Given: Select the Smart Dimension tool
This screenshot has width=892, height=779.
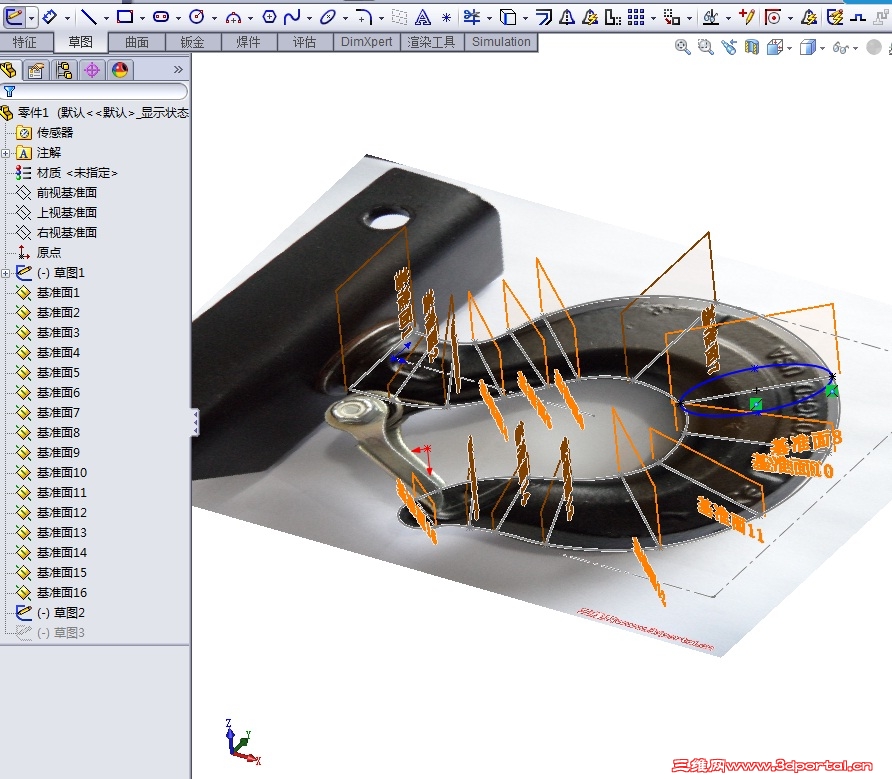Looking at the screenshot, I should (x=50, y=17).
